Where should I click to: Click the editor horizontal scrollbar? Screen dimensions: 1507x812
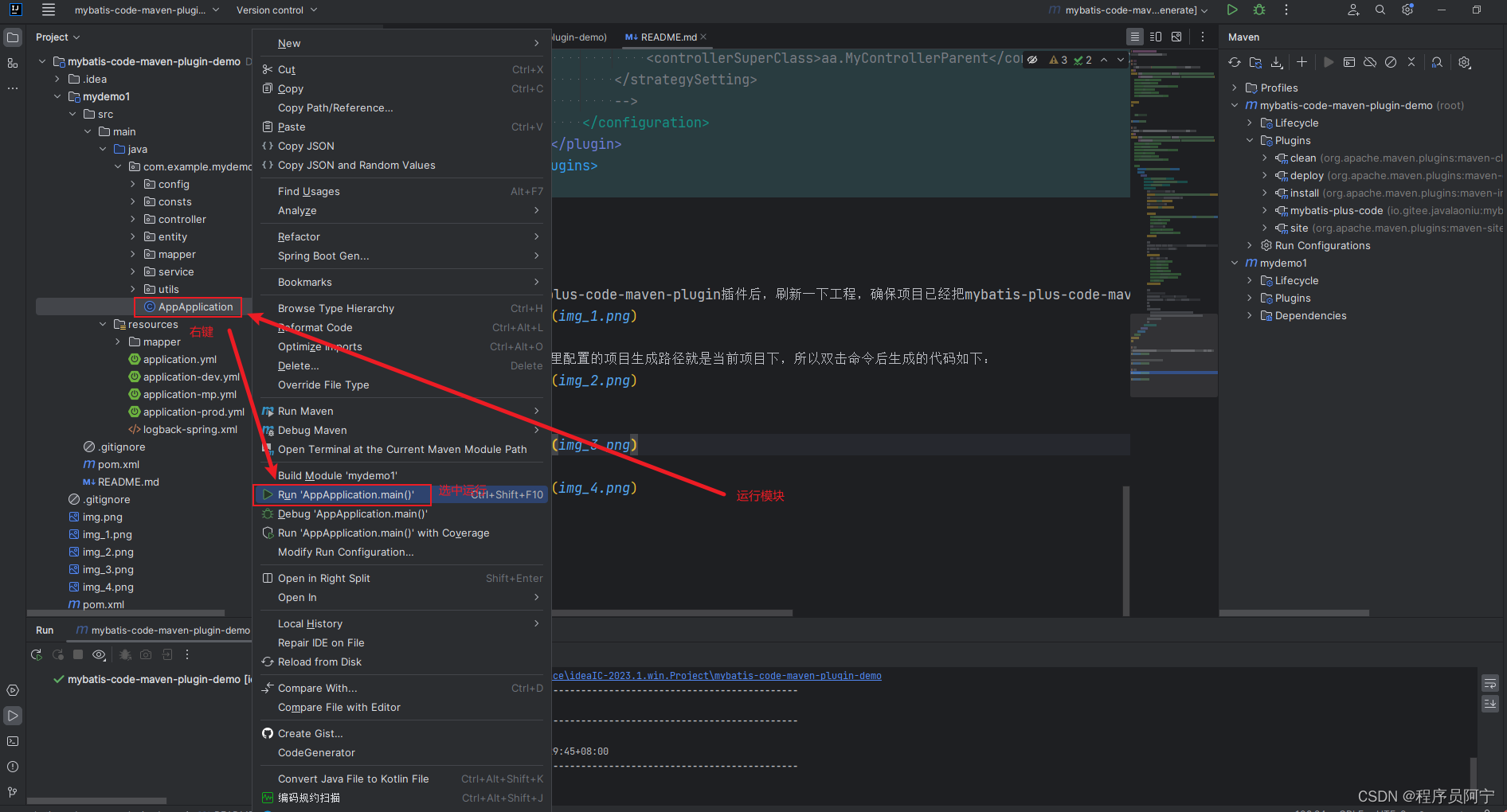click(672, 613)
